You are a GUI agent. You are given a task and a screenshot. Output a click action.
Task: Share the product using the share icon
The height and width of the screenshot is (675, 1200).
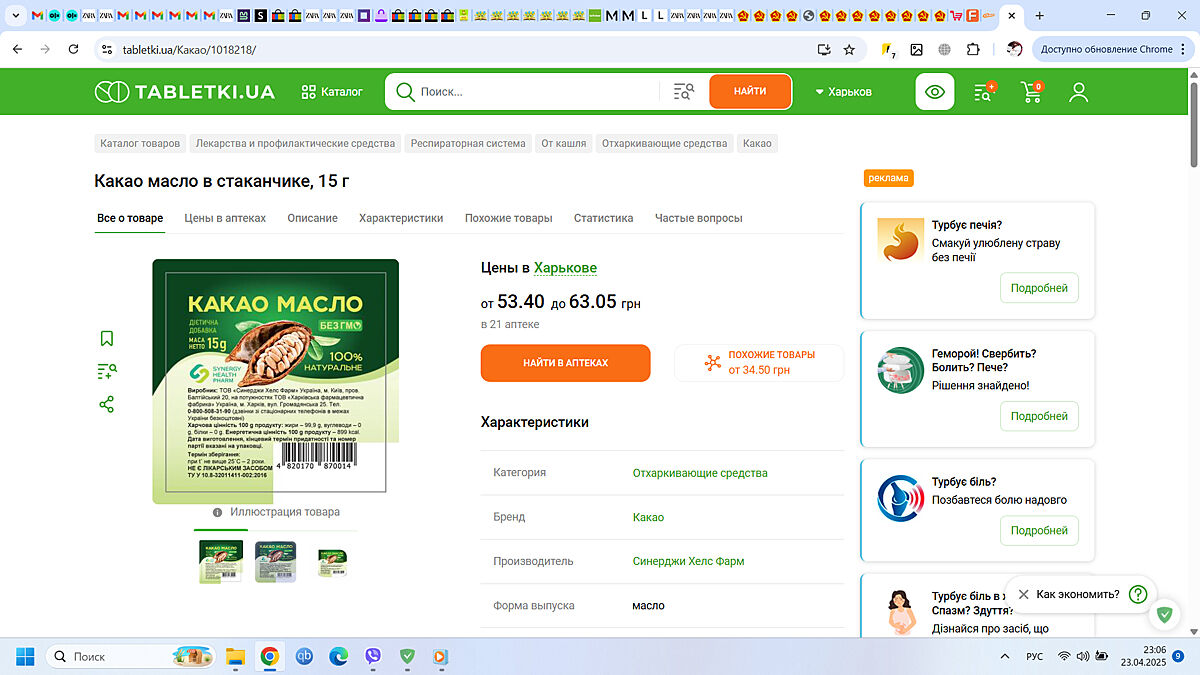tap(107, 405)
